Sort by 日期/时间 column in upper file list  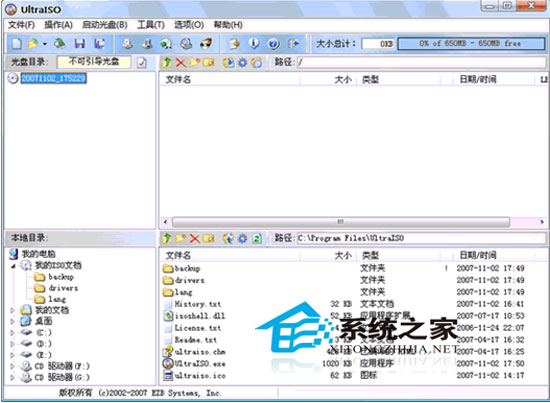point(493,80)
